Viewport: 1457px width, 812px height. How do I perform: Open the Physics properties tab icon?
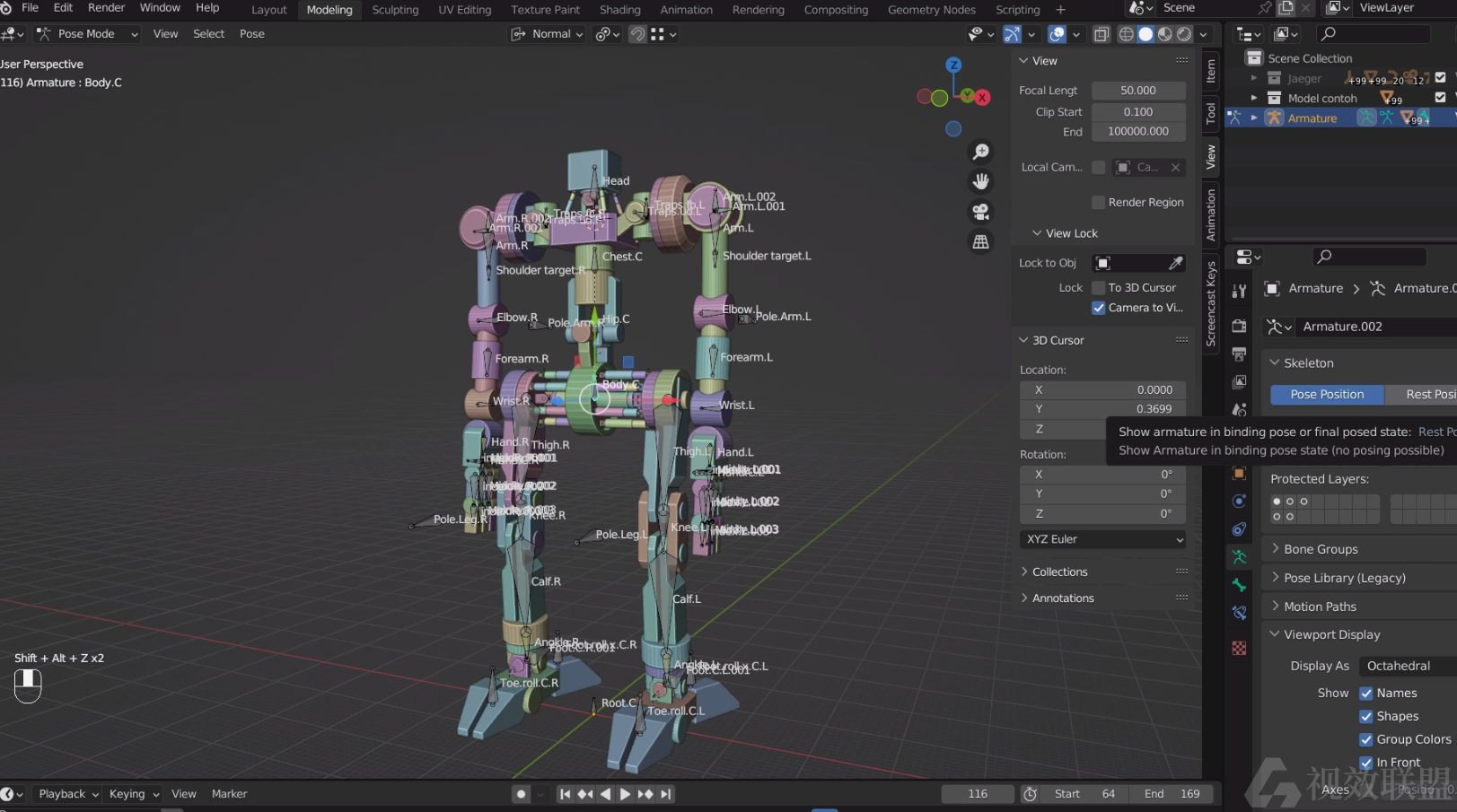tap(1239, 501)
